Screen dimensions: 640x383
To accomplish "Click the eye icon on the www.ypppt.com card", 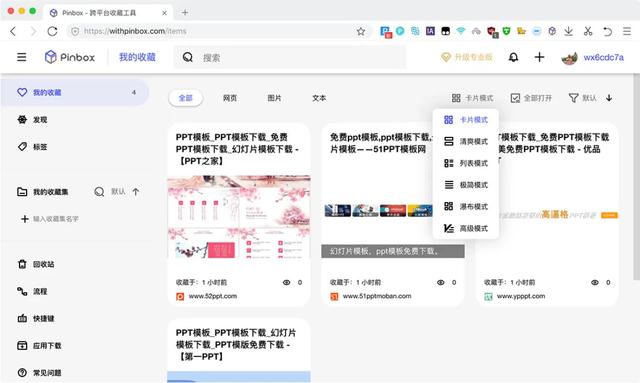I will (595, 282).
